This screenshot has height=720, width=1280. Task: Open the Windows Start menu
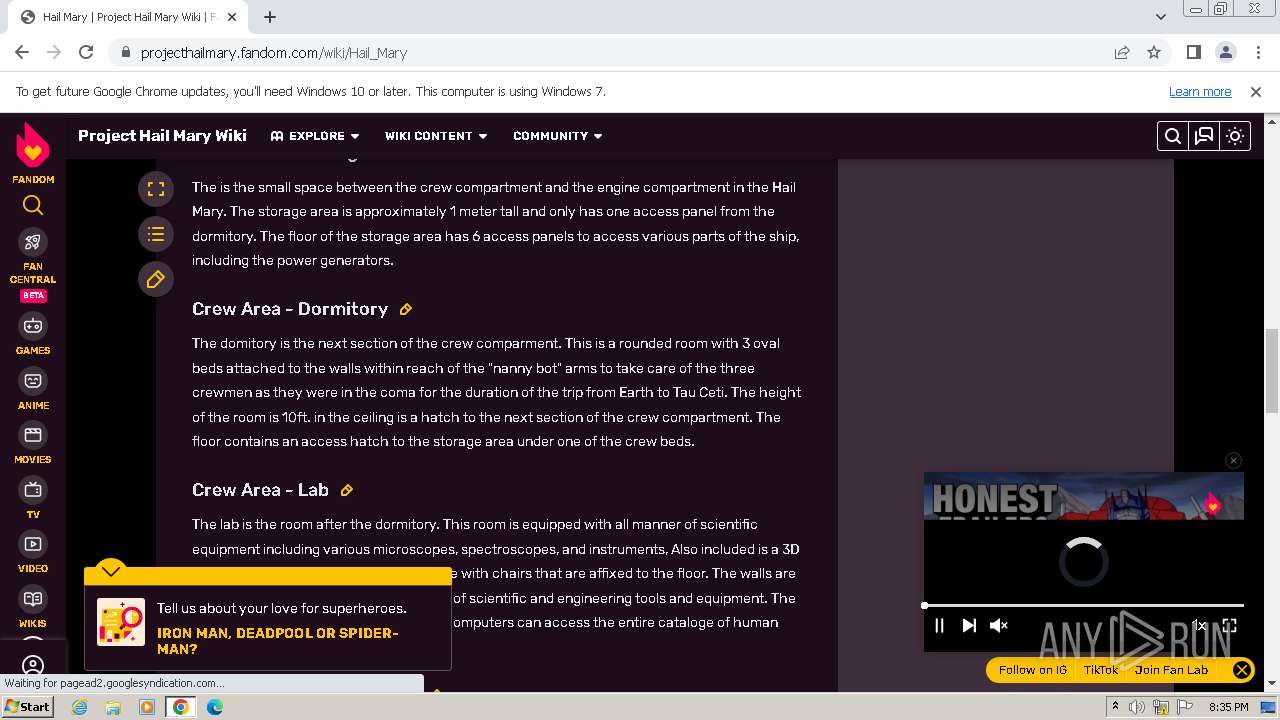[x=28, y=707]
